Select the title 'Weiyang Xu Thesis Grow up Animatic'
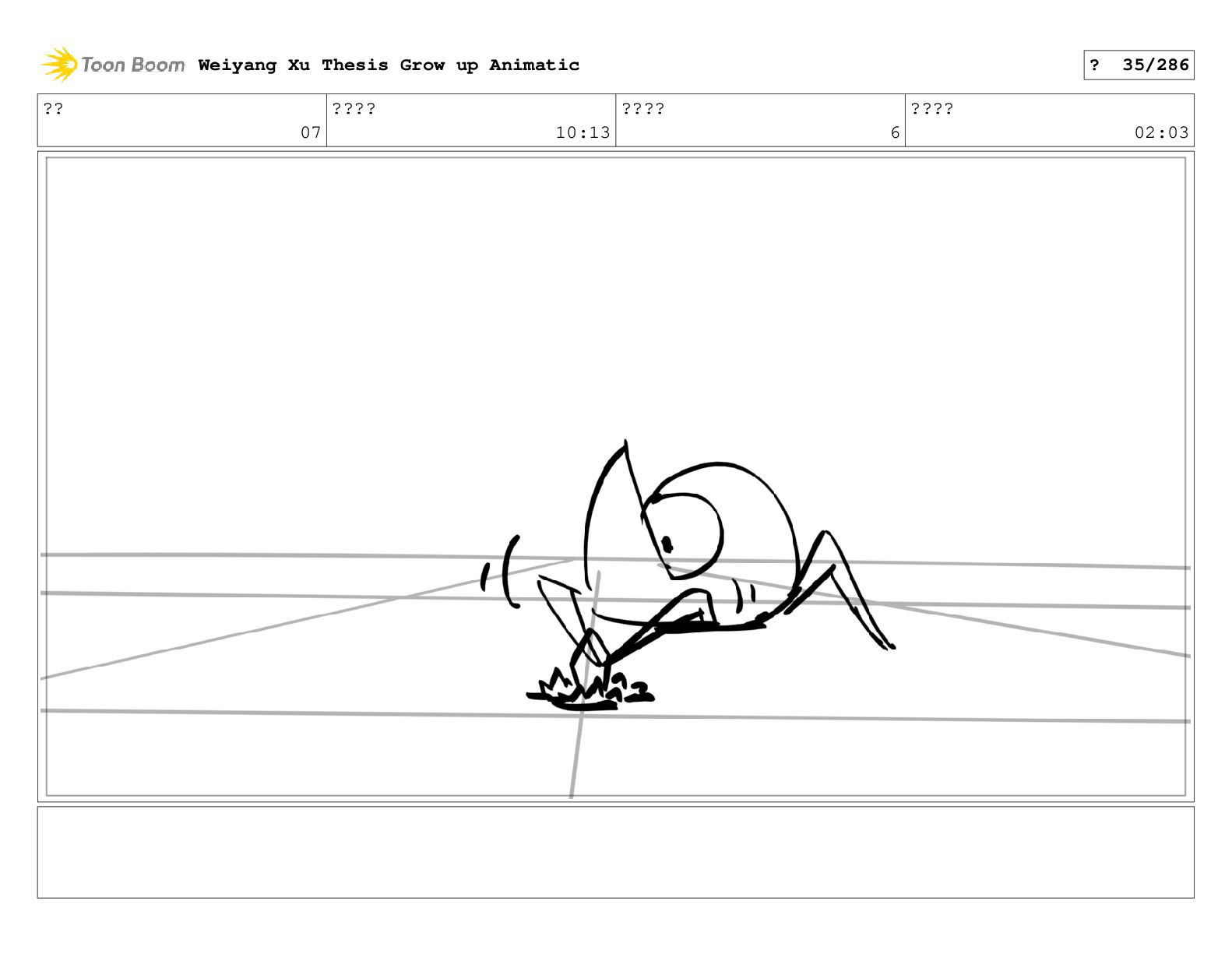The width and height of the screenshot is (1232, 954). [389, 65]
